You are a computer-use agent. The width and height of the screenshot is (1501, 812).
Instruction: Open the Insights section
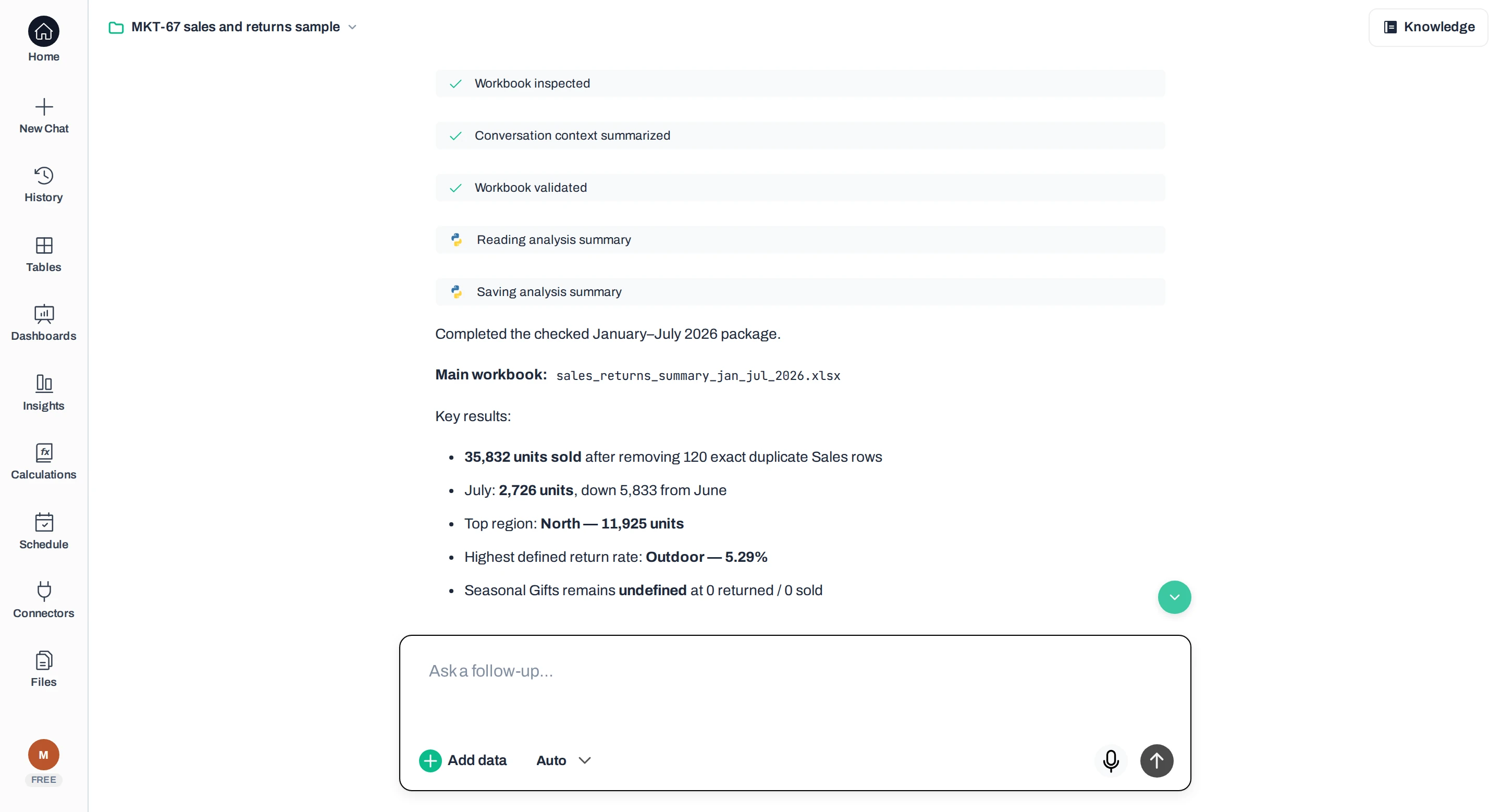point(44,393)
